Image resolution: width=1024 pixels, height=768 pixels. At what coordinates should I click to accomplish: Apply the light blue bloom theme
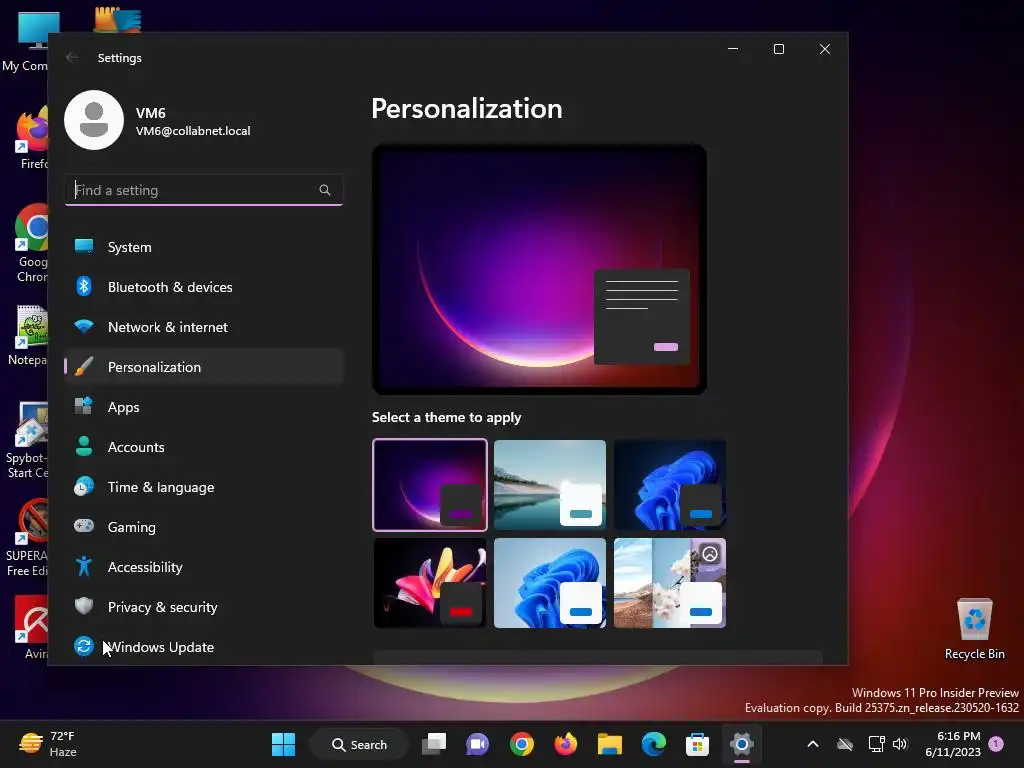pos(550,583)
